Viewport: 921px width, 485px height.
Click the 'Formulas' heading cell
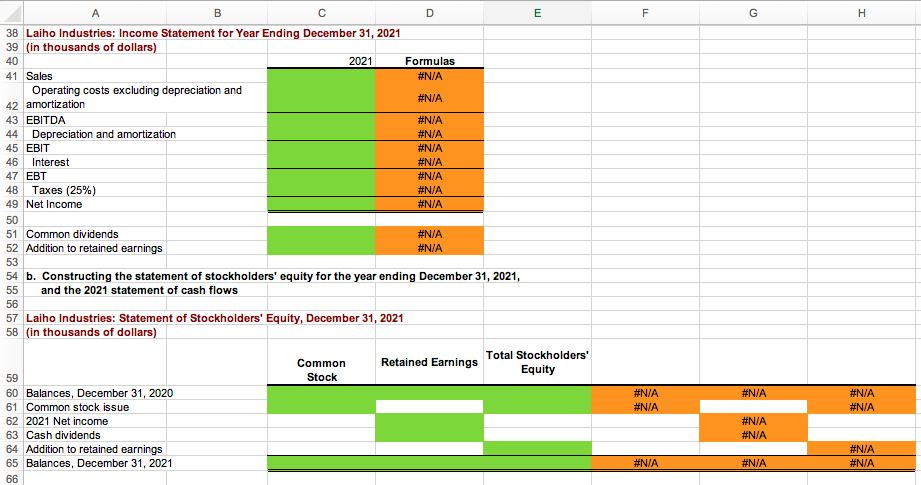[429, 61]
